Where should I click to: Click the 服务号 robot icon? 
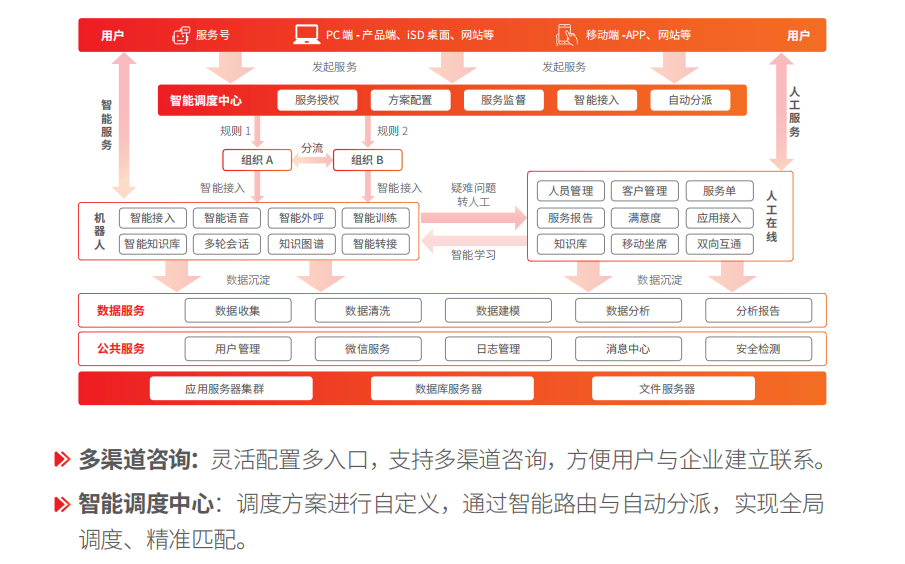pos(181,35)
